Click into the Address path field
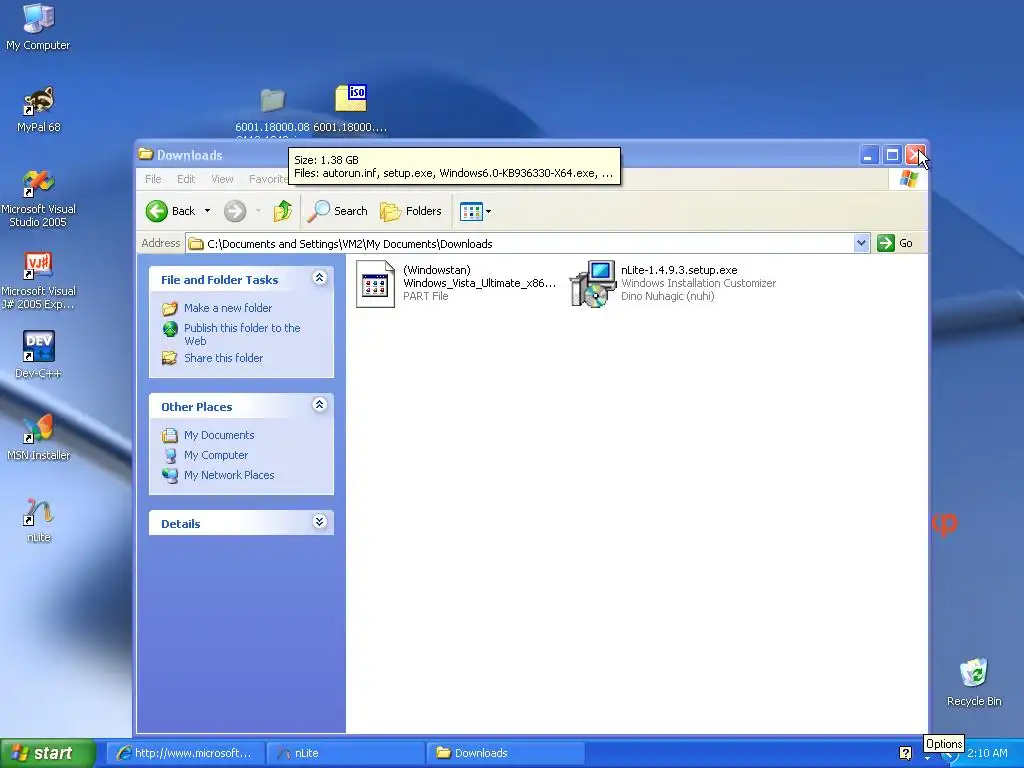 point(520,244)
